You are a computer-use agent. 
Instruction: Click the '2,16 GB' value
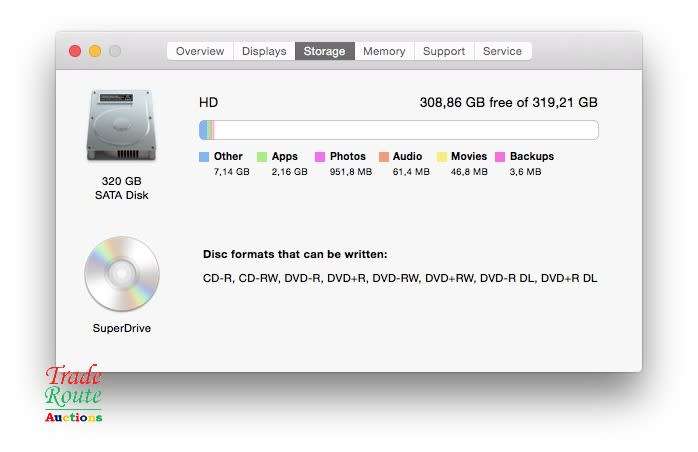pos(290,172)
